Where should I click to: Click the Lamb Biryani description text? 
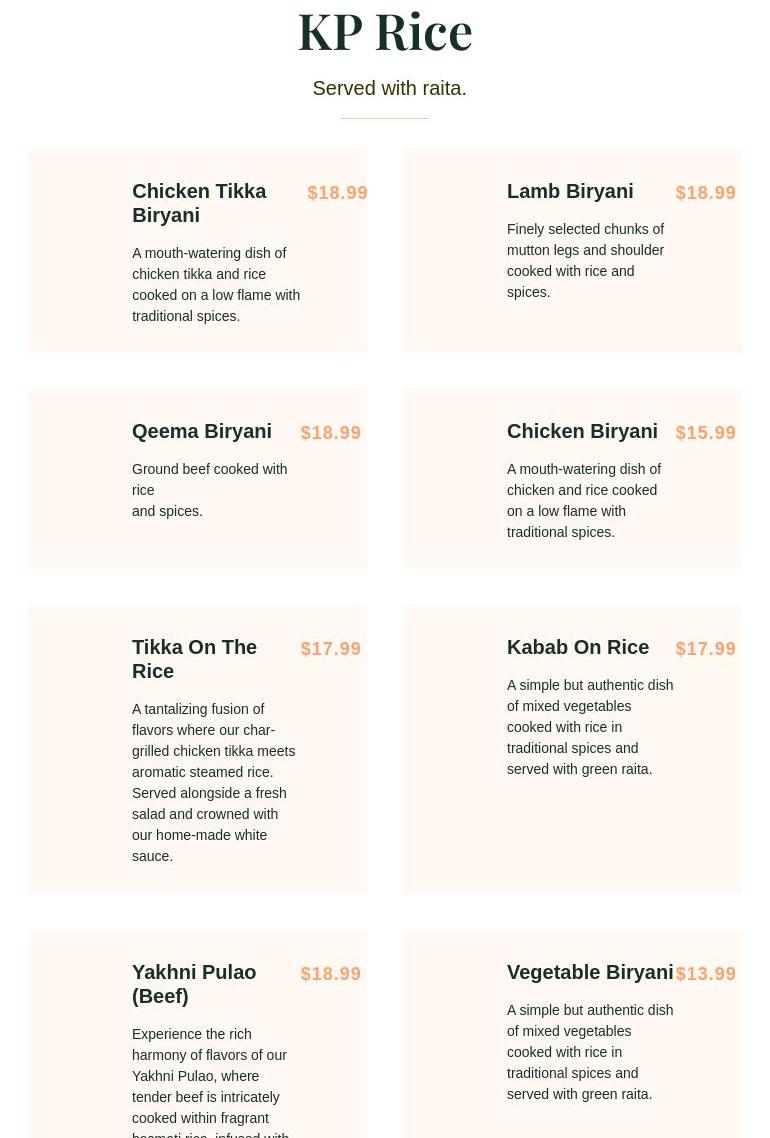(x=585, y=261)
